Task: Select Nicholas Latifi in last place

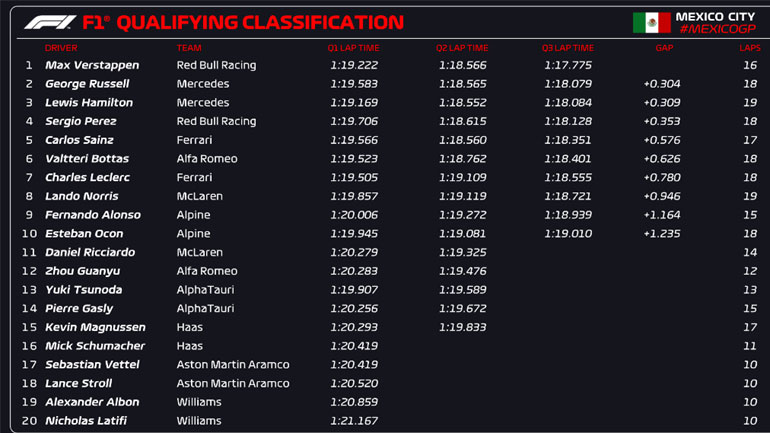Action: pos(87,421)
